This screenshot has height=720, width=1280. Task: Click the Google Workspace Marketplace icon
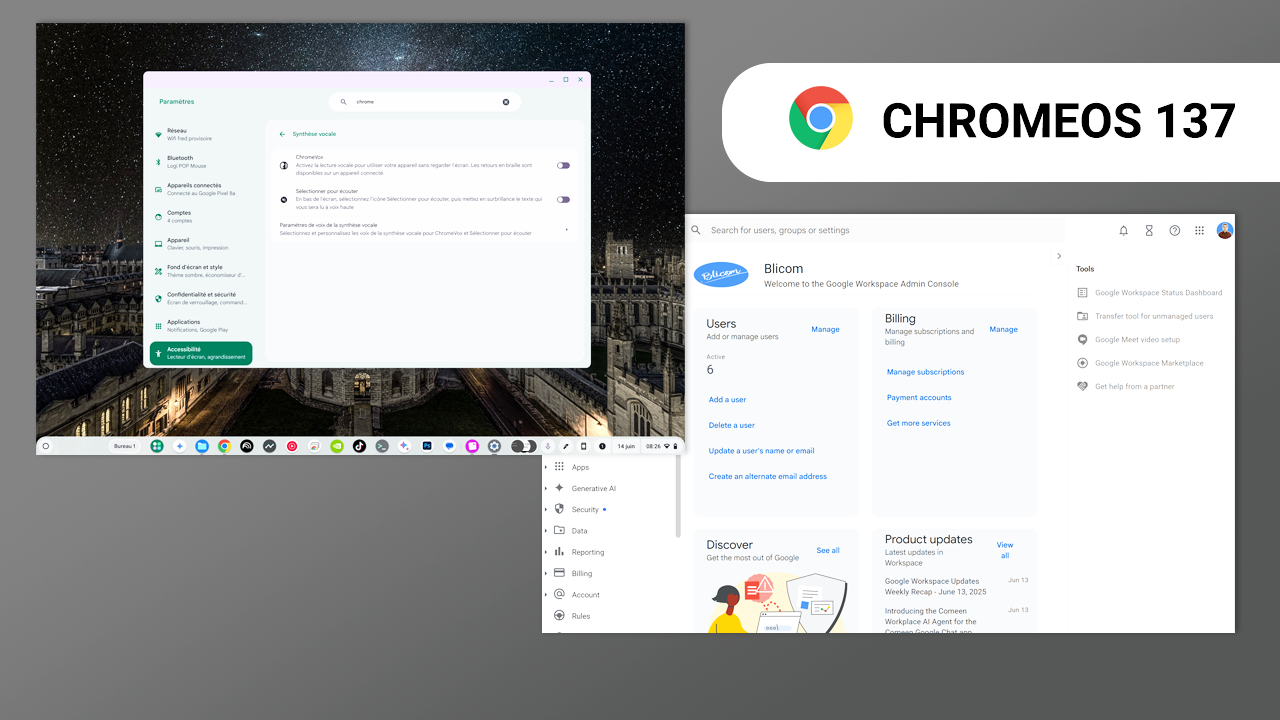(x=1082, y=363)
